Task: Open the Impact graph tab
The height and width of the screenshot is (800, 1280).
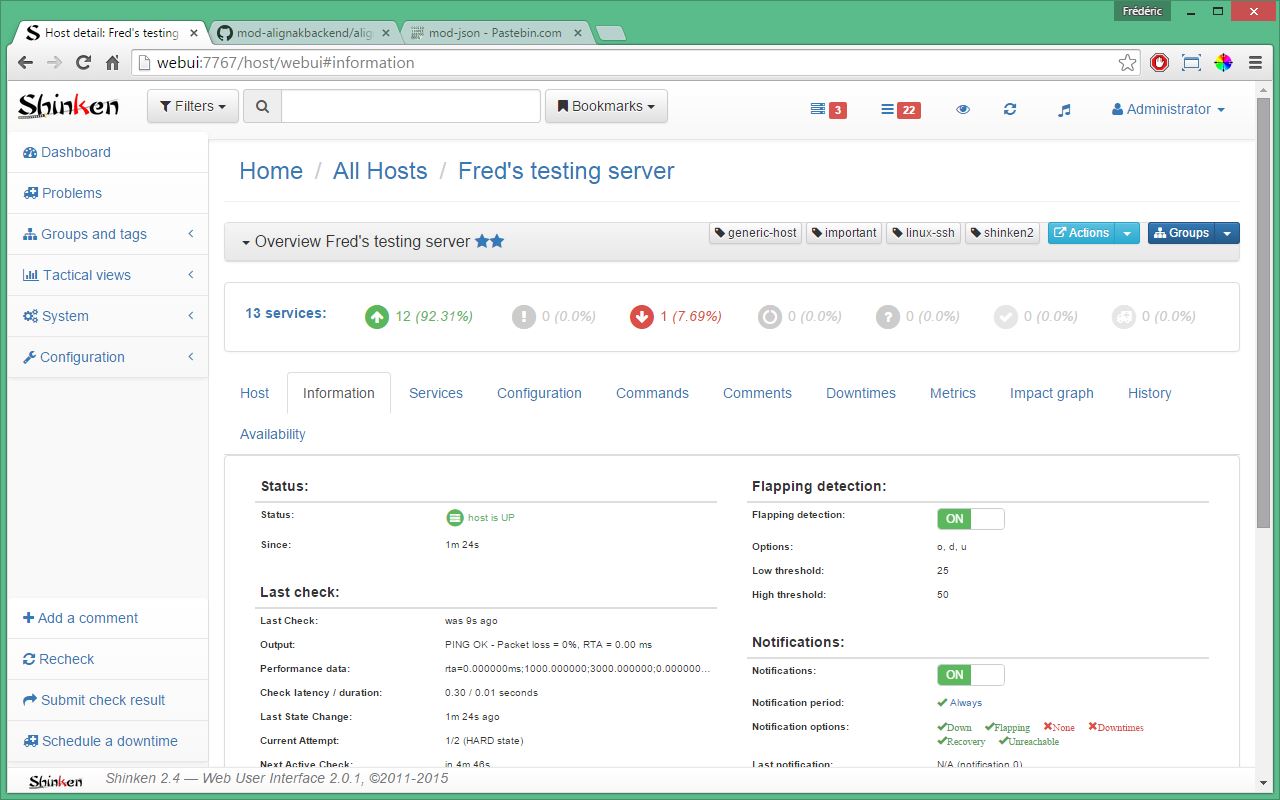Action: [1051, 393]
